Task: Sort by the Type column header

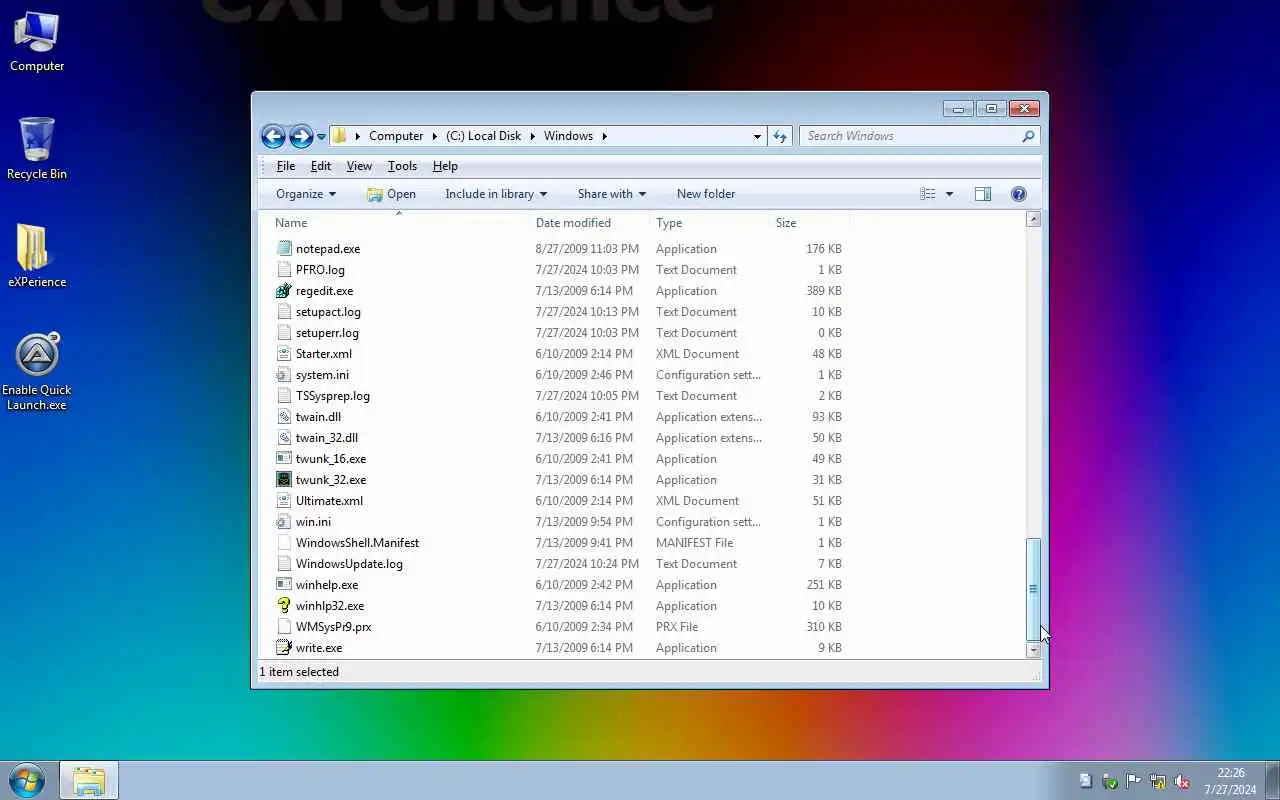Action: tap(710, 223)
